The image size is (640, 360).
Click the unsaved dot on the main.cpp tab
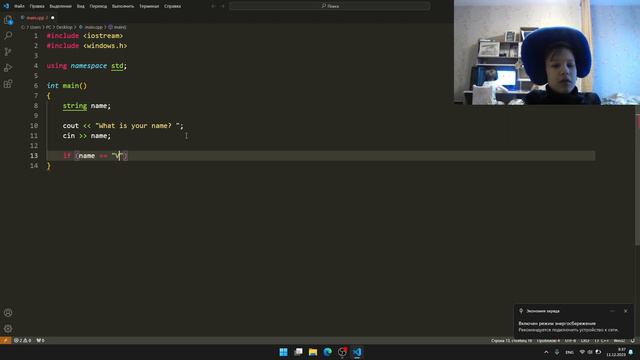click(53, 18)
